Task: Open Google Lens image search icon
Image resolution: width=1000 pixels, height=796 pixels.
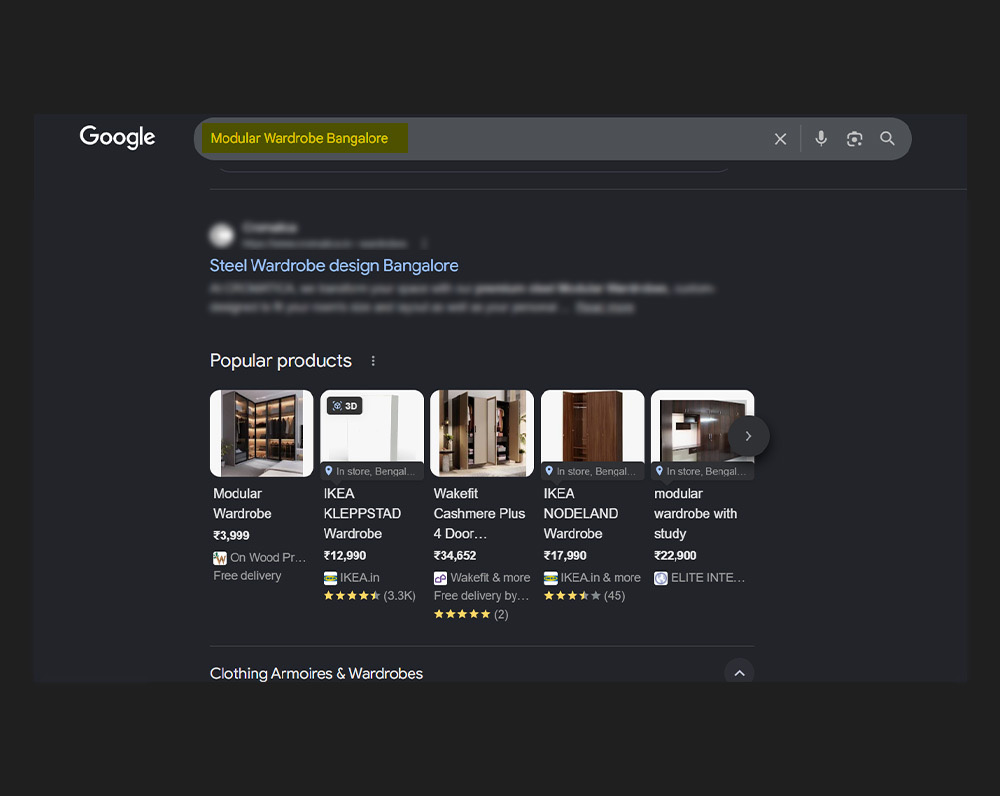Action: [x=854, y=138]
